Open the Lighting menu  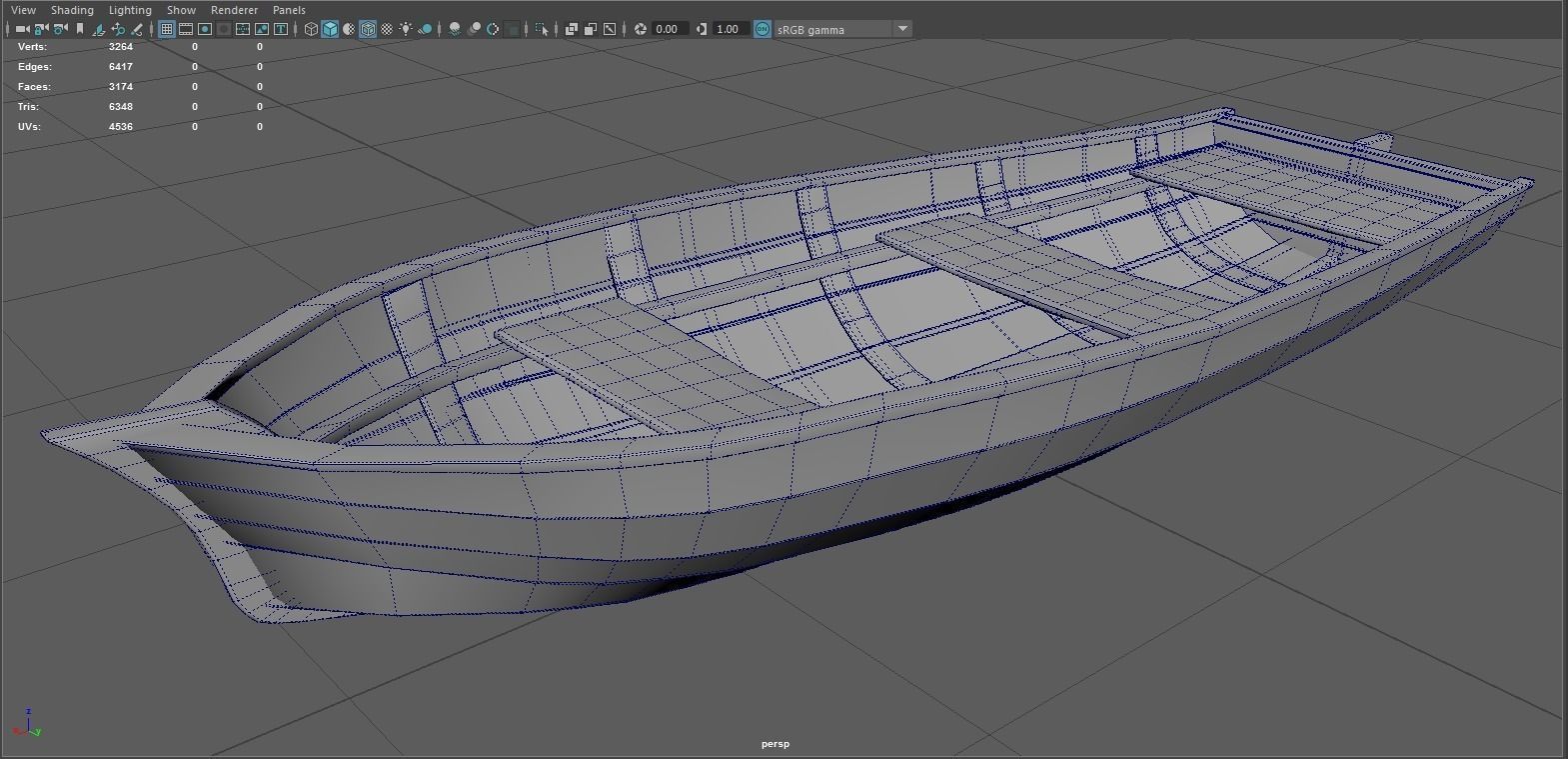pyautogui.click(x=130, y=10)
